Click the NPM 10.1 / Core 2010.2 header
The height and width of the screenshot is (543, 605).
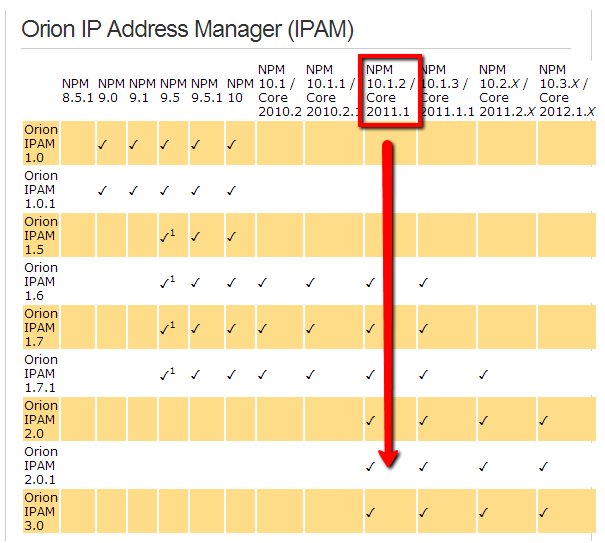tap(280, 91)
